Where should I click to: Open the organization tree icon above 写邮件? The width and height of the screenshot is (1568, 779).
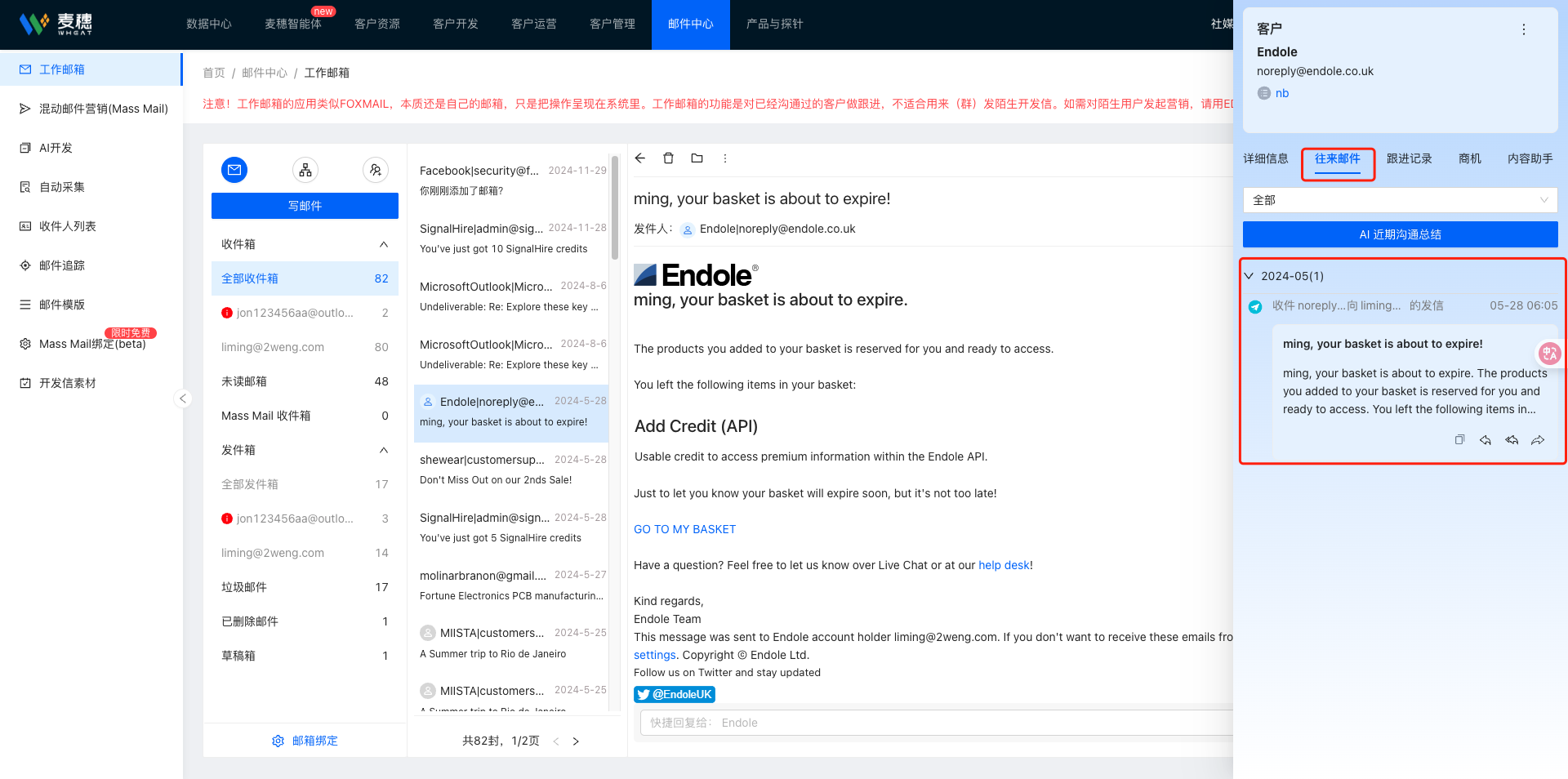(x=305, y=170)
